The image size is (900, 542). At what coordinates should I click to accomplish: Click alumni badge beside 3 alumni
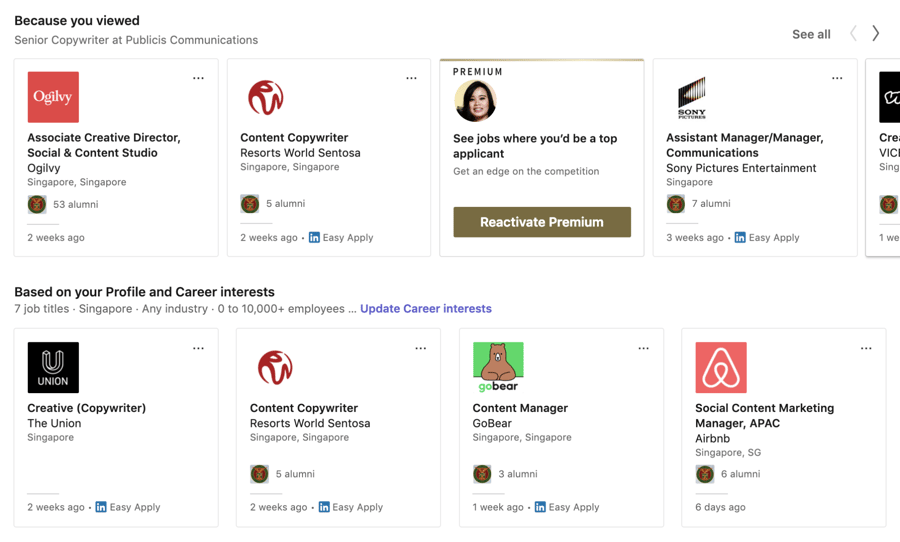(x=482, y=474)
